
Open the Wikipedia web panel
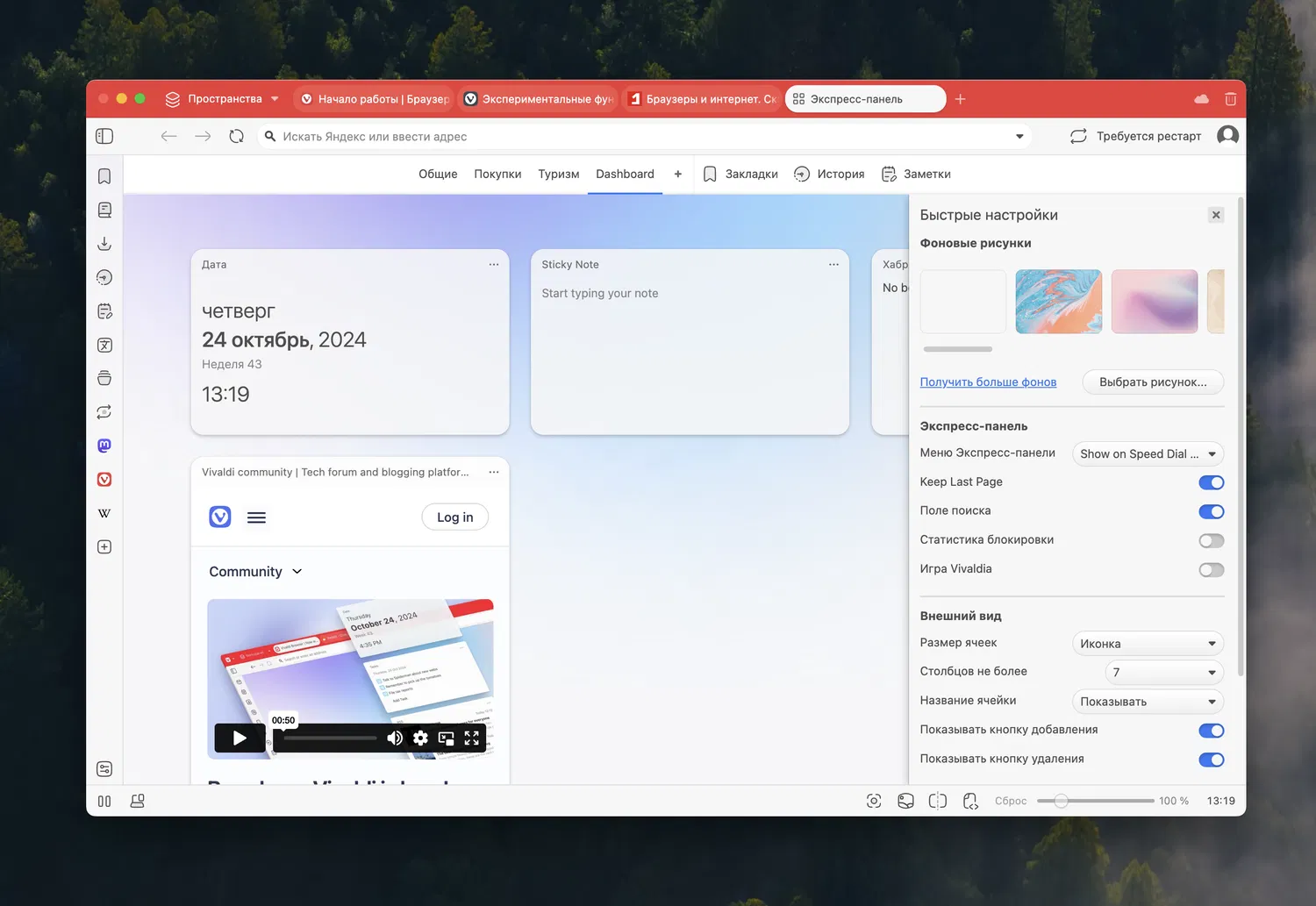coord(104,513)
